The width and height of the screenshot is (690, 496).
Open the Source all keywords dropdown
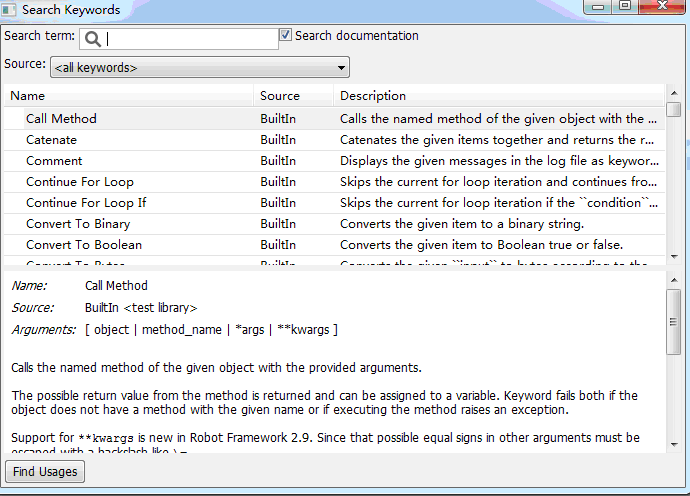200,67
